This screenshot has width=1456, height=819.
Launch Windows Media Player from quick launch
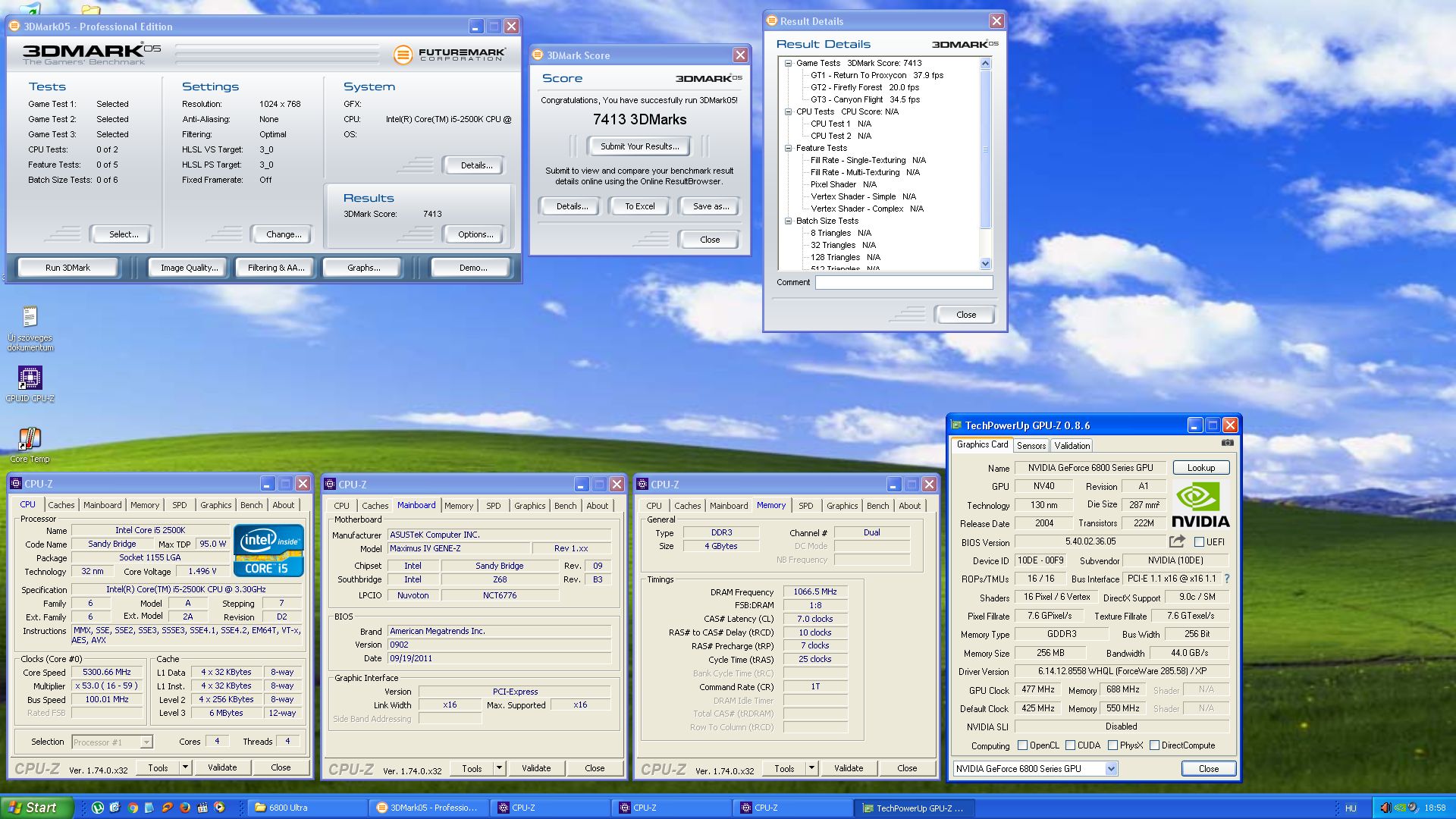pos(220,808)
